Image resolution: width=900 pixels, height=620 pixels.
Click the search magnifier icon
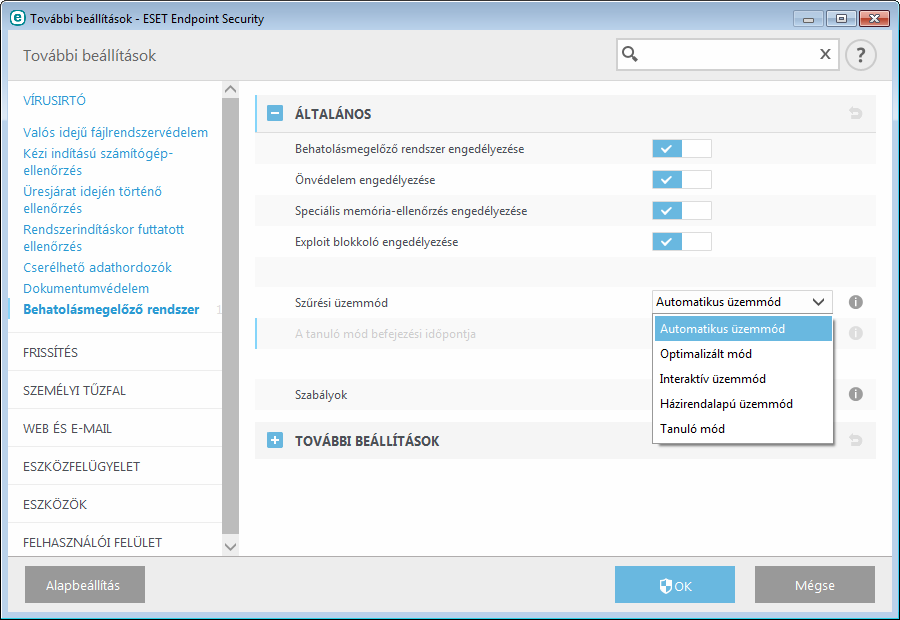[630, 54]
